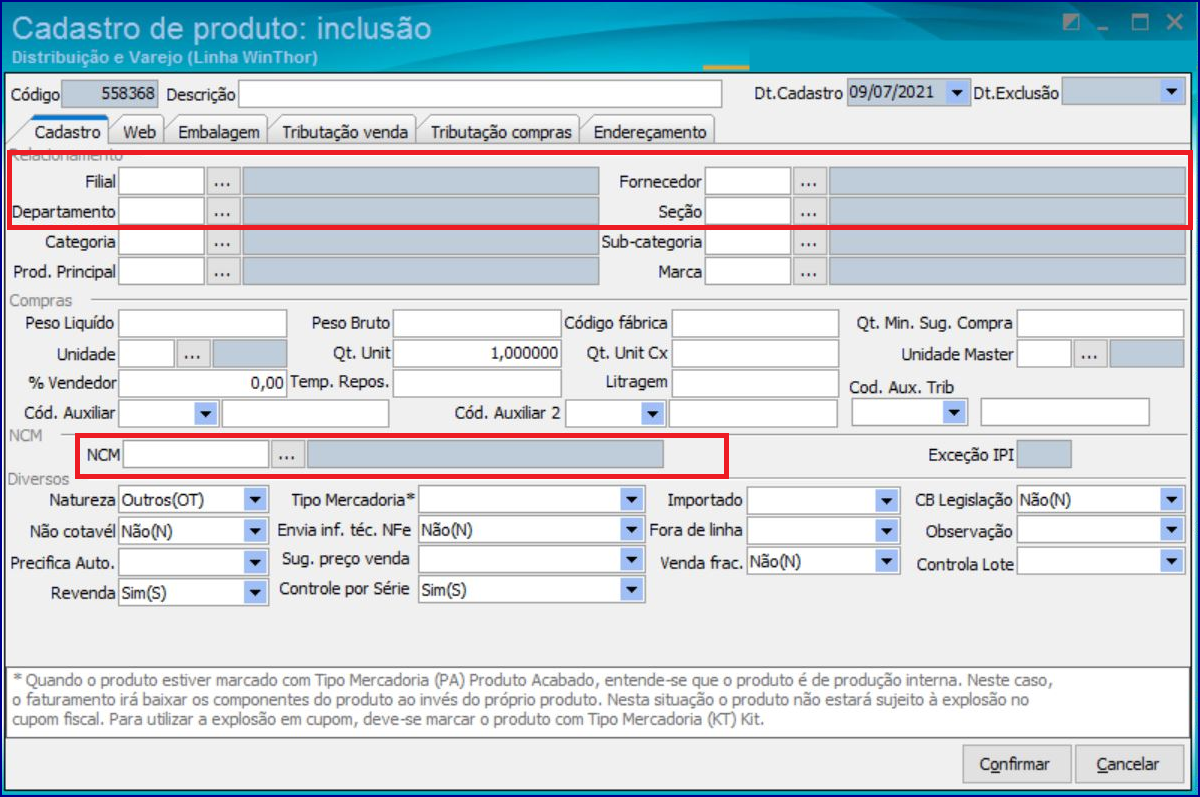The image size is (1200, 797).
Task: Expand the Cód. Auxiliar 2 type dropdown
Action: pyautogui.click(x=653, y=413)
